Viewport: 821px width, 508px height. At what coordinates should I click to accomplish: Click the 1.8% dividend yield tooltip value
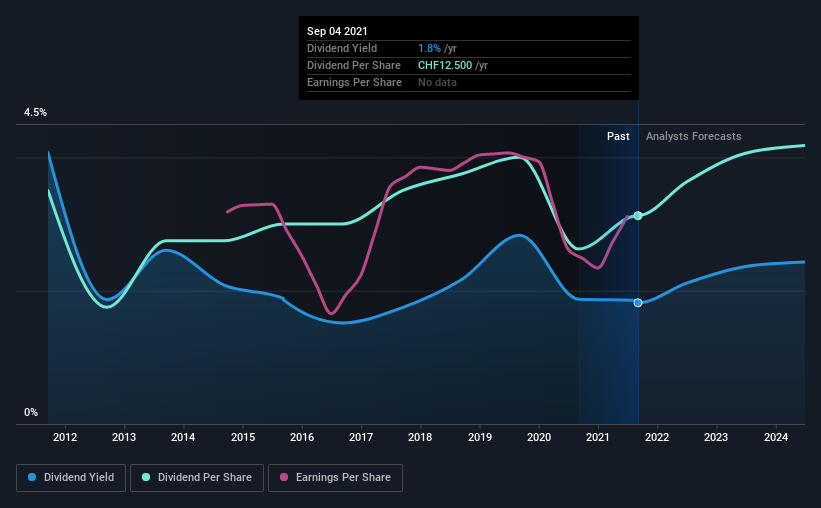coord(429,48)
